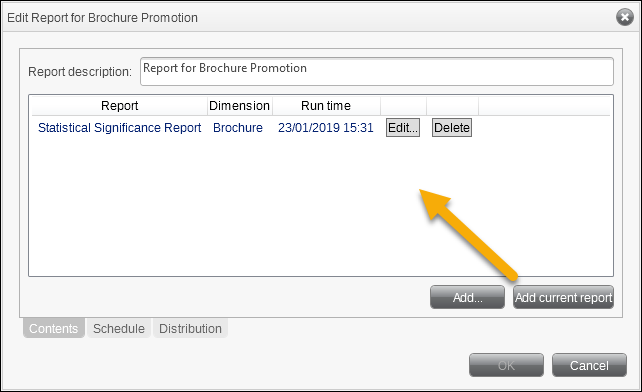Close the Edit Report dialog
The width and height of the screenshot is (642, 392).
coord(624,17)
